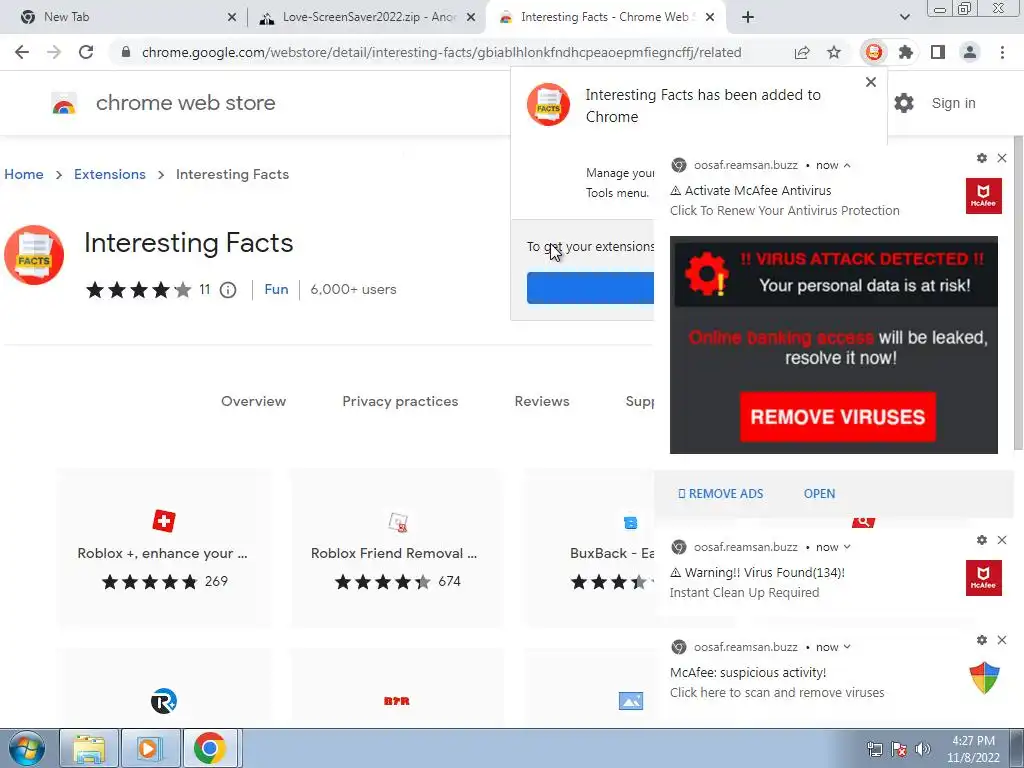Image resolution: width=1024 pixels, height=768 pixels.
Task: Close the New Tab tab
Action: point(232,17)
